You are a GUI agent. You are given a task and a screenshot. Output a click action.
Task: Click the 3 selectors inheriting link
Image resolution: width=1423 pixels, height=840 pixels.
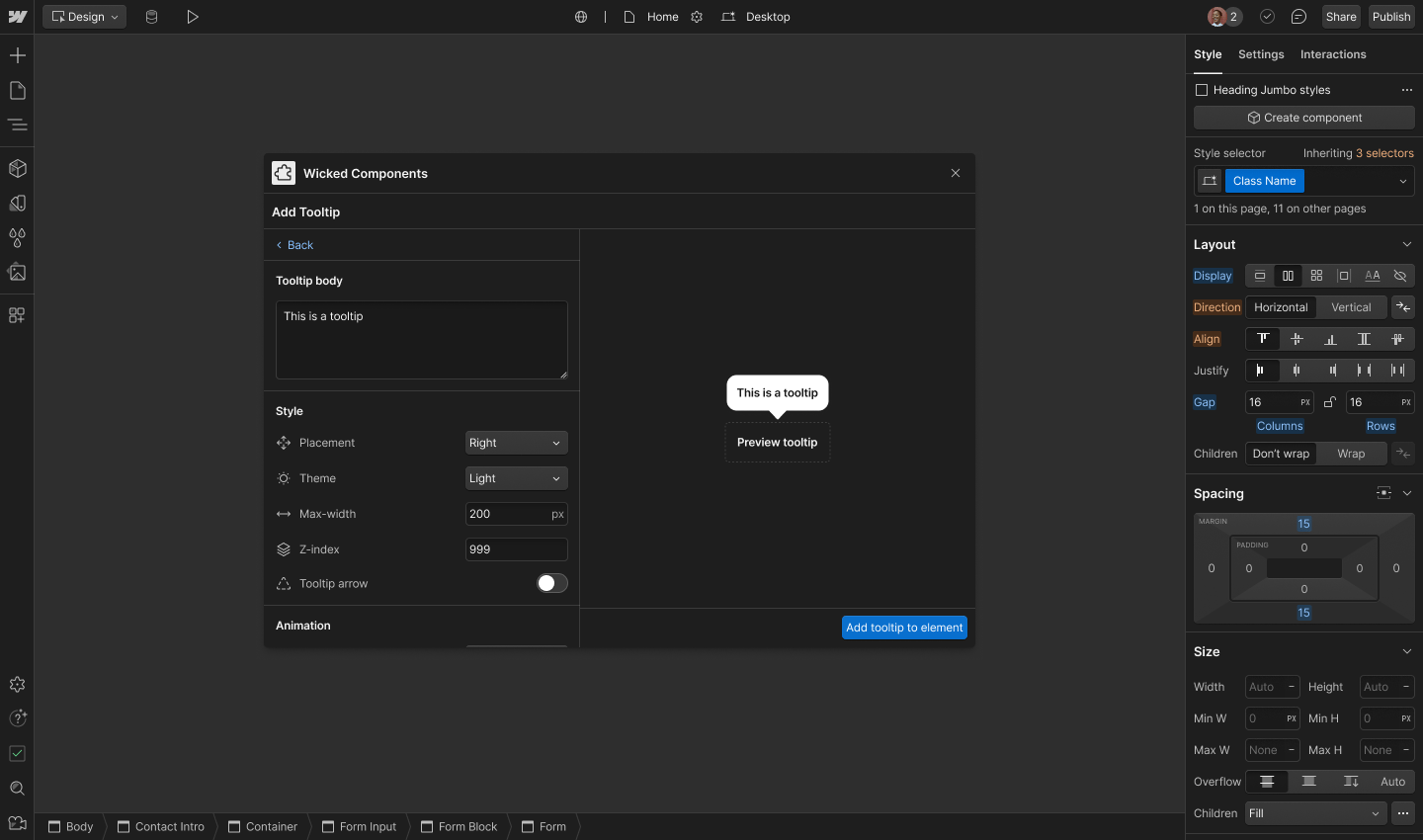(1384, 153)
